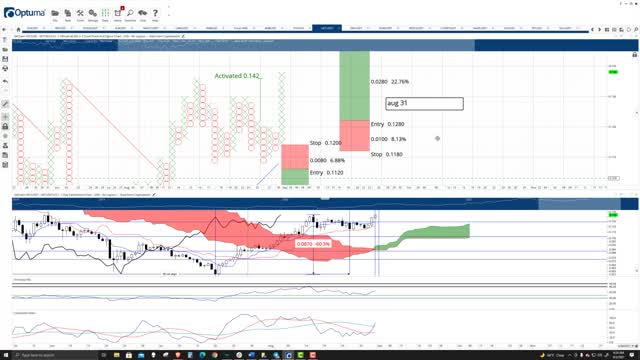
Task: Click the back arrow beside Home icon
Action: pos(4,29)
